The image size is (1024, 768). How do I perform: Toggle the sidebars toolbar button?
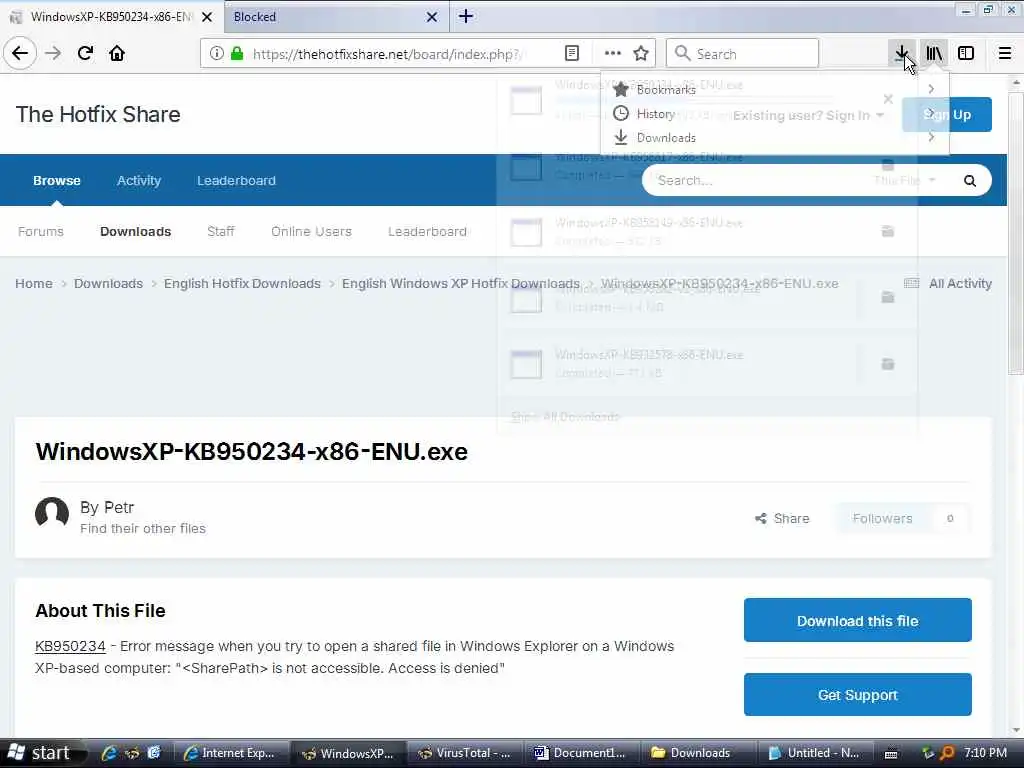click(x=966, y=53)
